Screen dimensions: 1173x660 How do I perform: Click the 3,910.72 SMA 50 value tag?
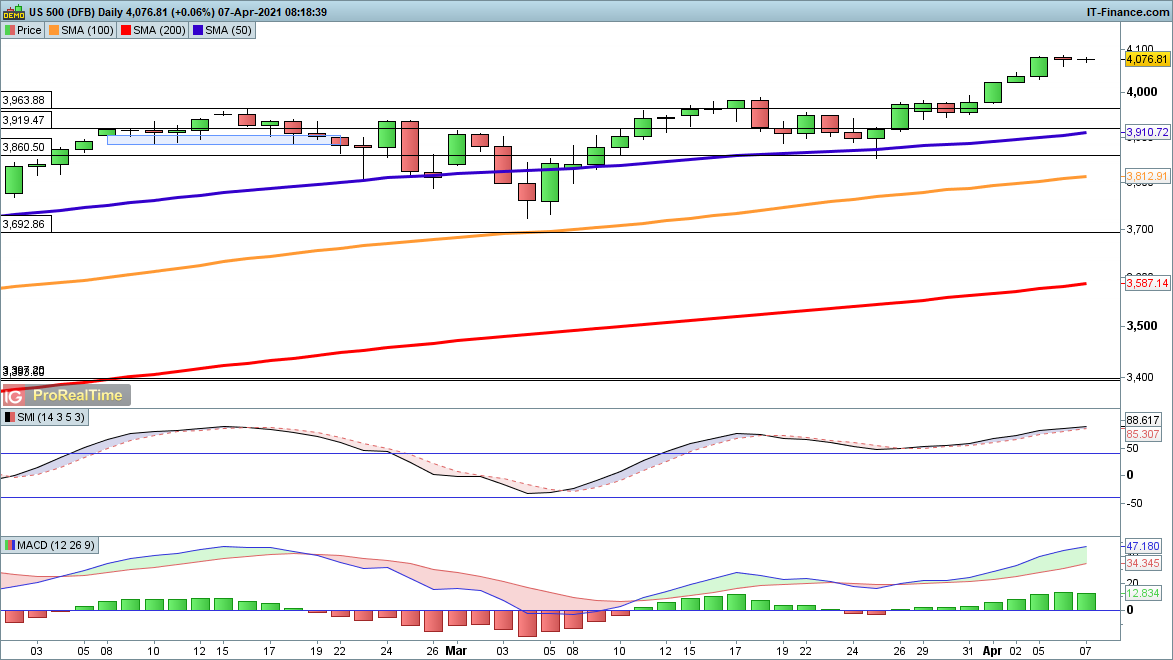[1147, 132]
